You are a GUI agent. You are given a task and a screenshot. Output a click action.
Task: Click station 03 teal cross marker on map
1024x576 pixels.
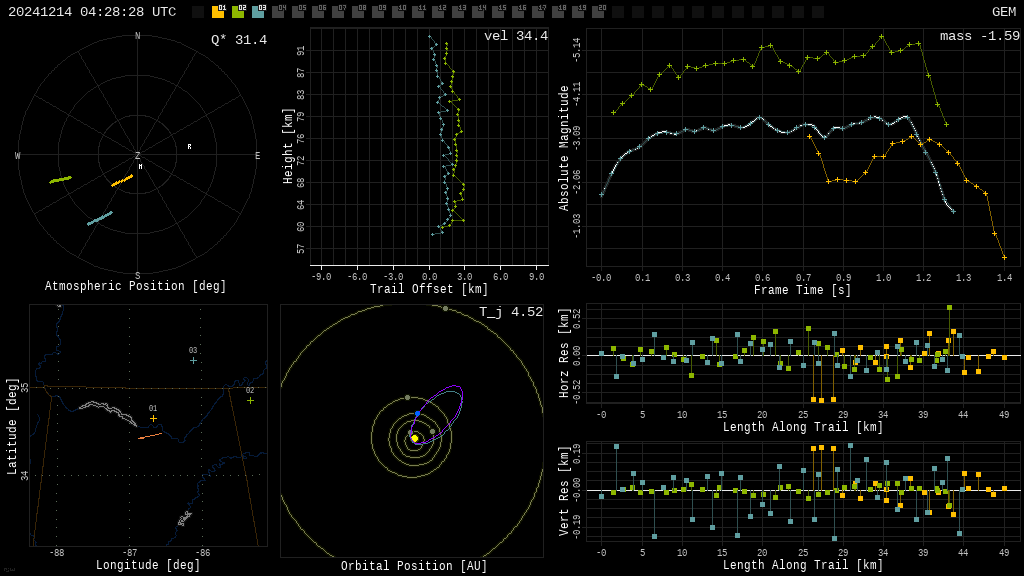193,360
